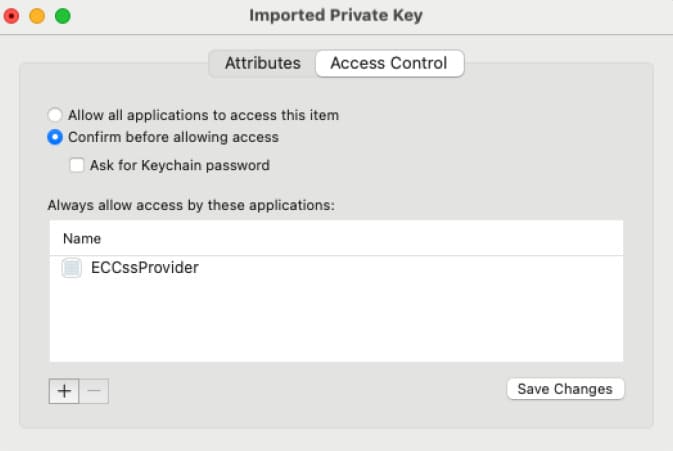Click the 'Always allow access by these applications' label
Image resolution: width=673 pixels, height=451 pixels.
tap(190, 205)
